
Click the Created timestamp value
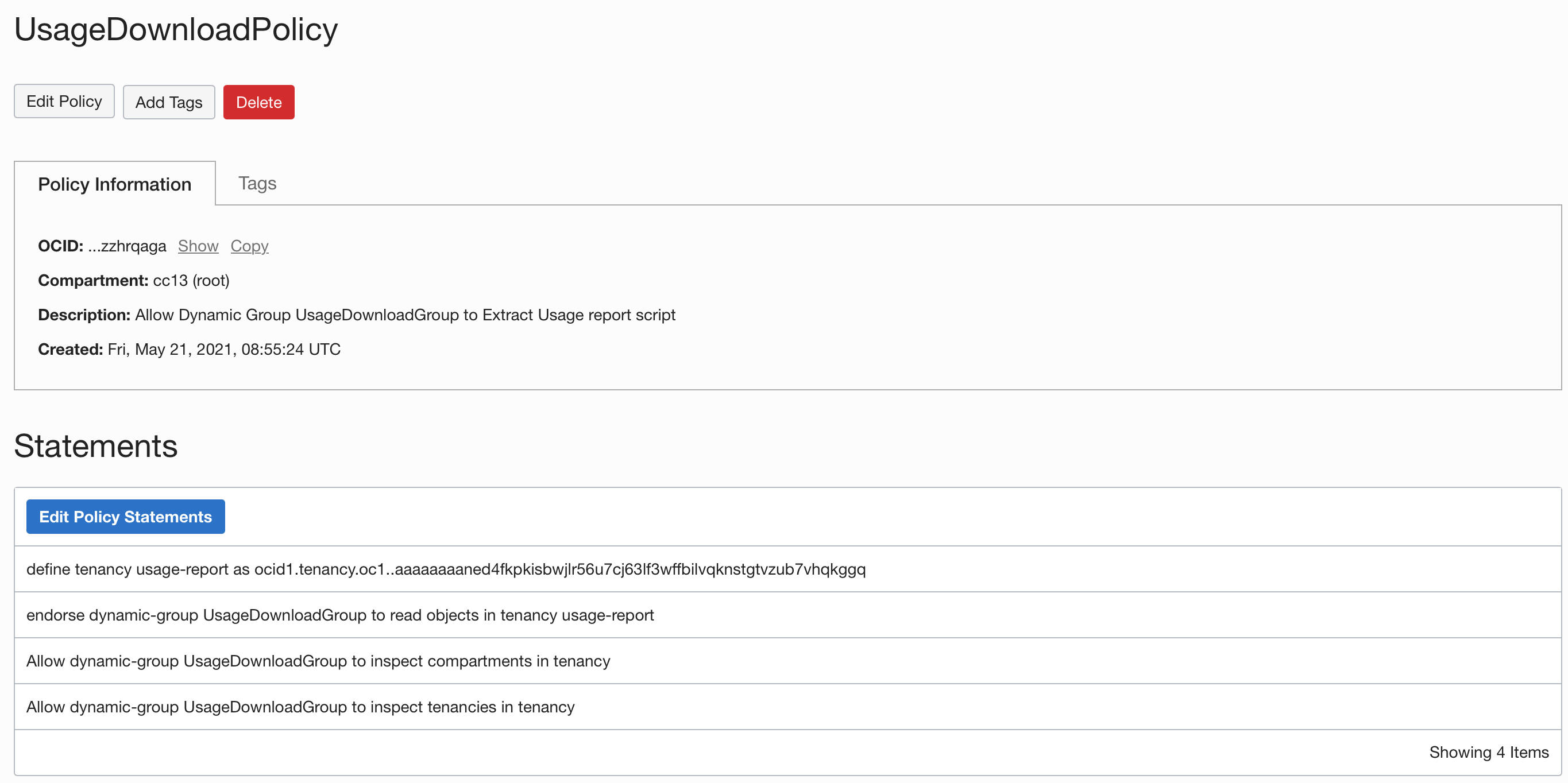click(223, 348)
